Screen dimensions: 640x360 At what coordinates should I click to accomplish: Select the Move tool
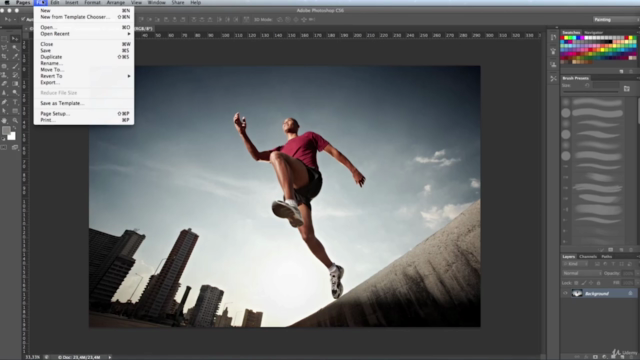[x=15, y=39]
